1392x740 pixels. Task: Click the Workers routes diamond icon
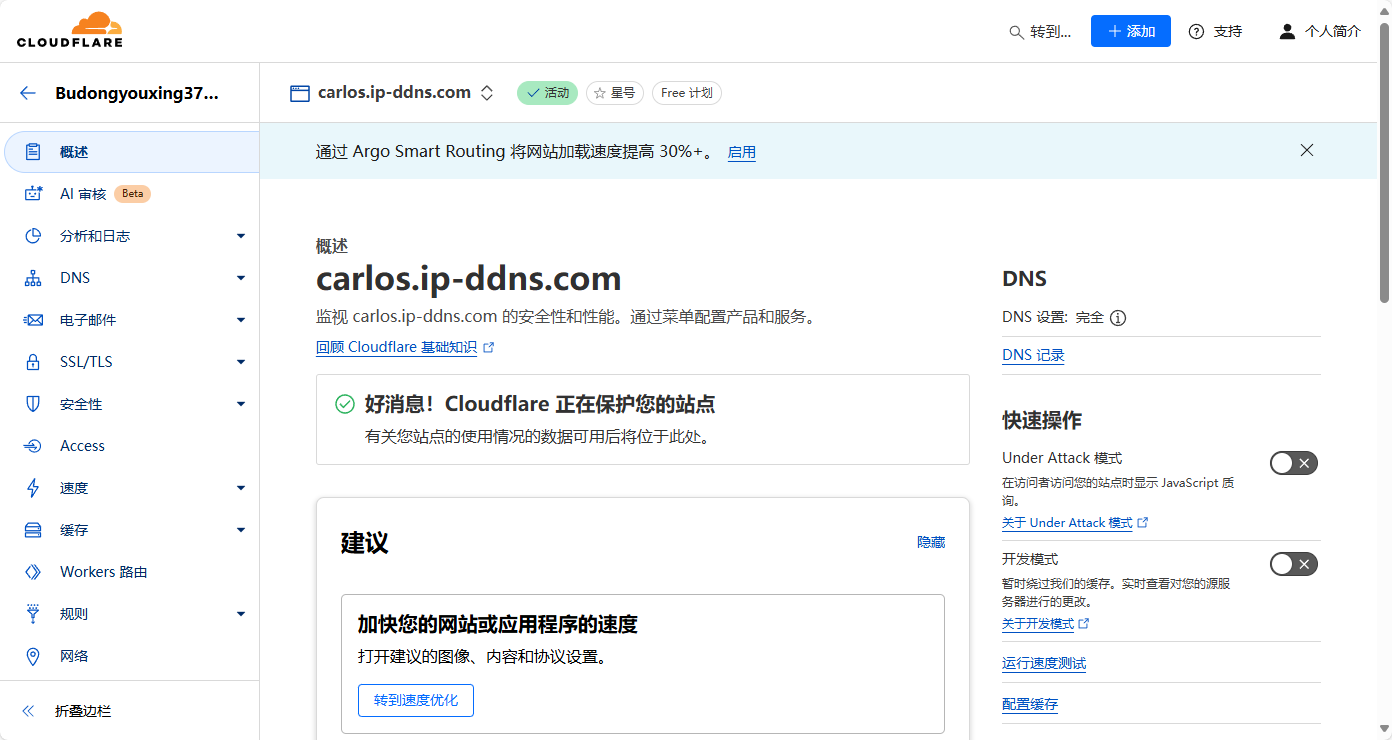(x=33, y=572)
